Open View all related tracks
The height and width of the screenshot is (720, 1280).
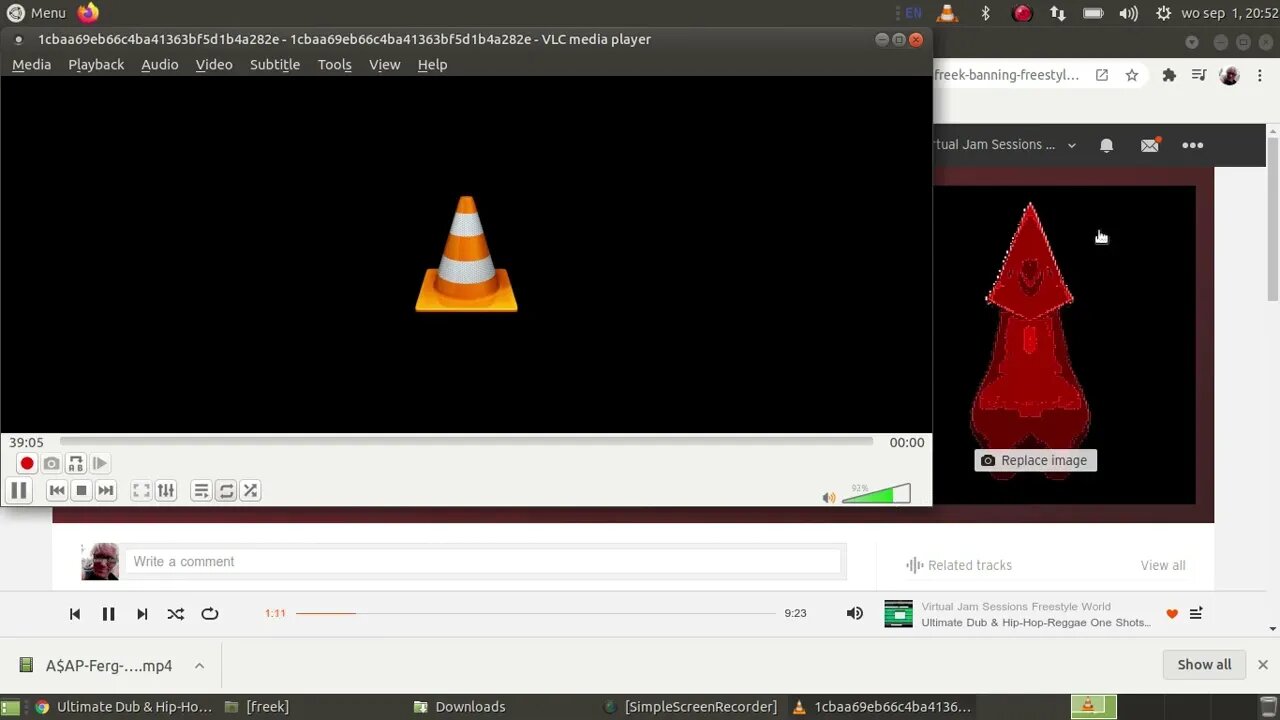(1163, 565)
